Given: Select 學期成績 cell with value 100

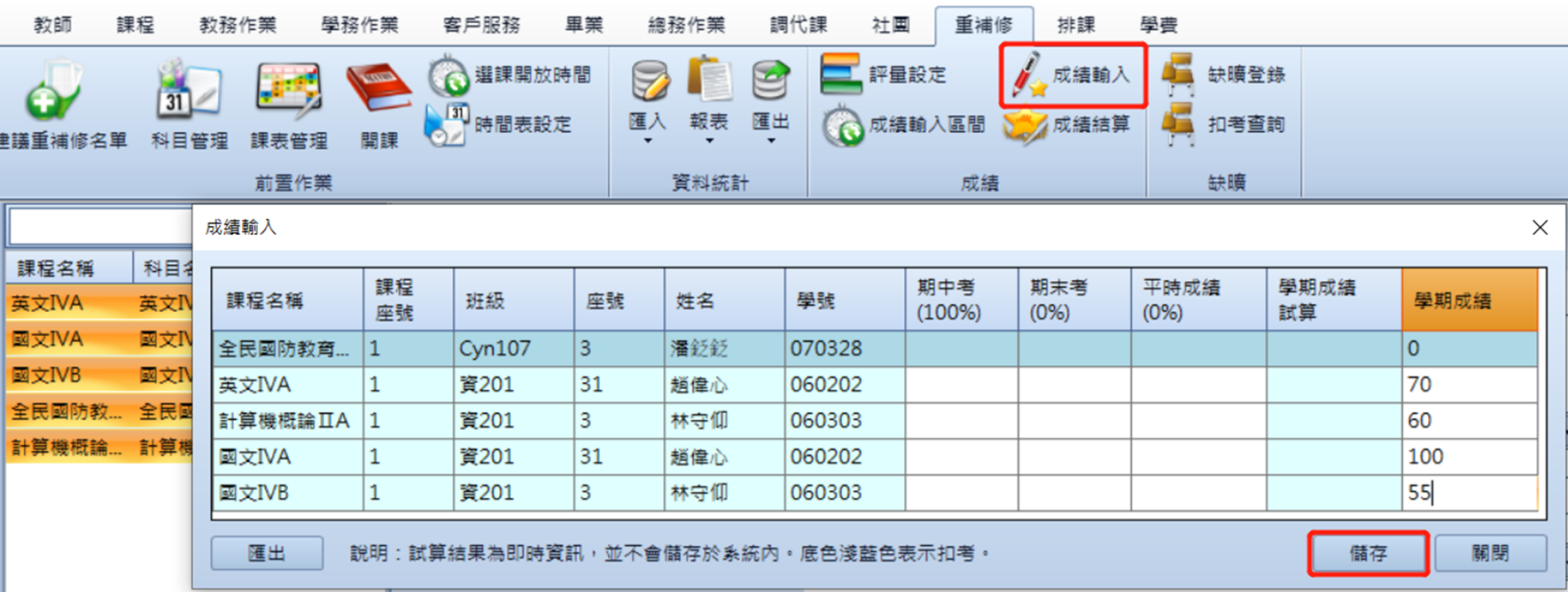Looking at the screenshot, I should (1470, 456).
